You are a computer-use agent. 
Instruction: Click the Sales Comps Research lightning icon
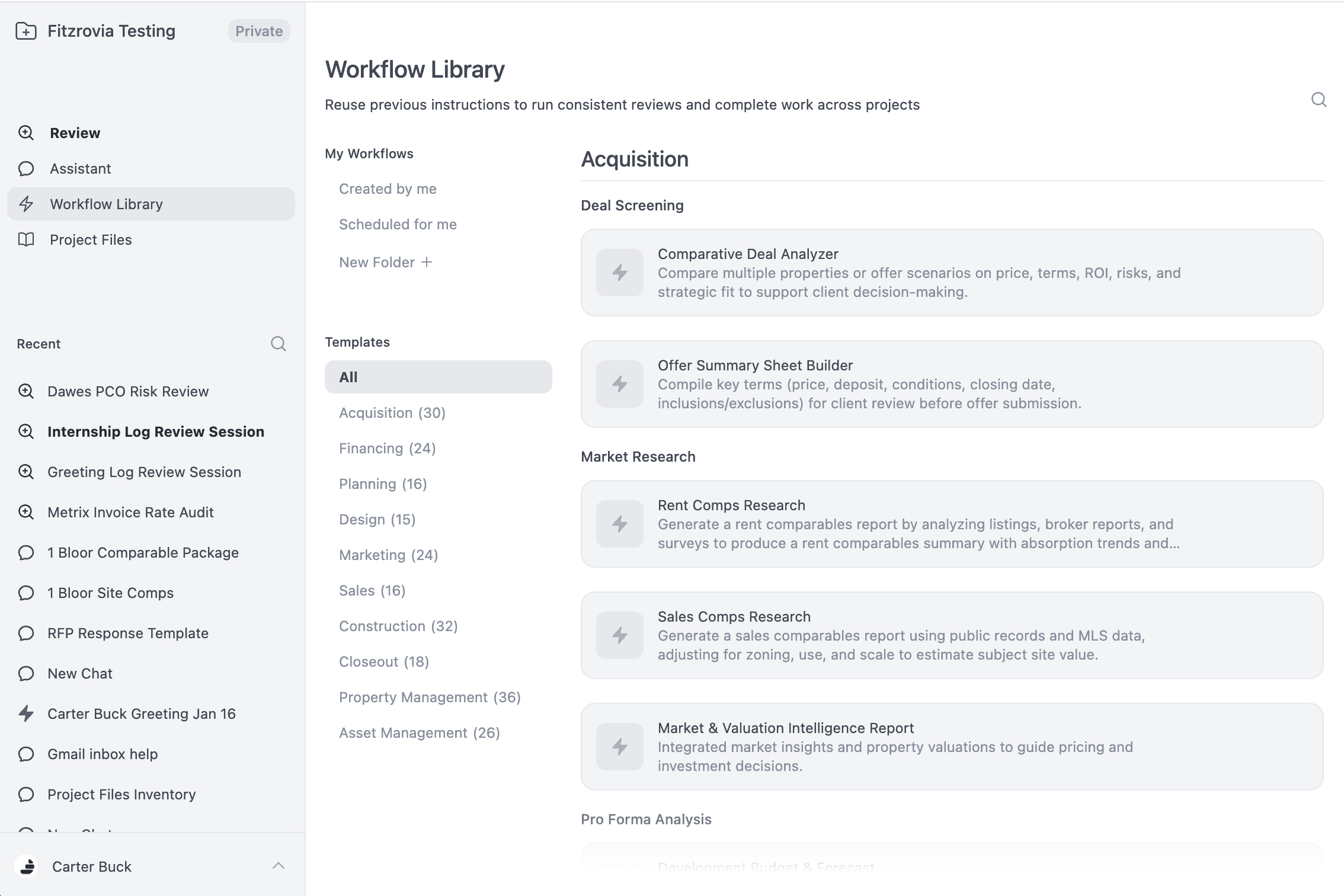619,635
